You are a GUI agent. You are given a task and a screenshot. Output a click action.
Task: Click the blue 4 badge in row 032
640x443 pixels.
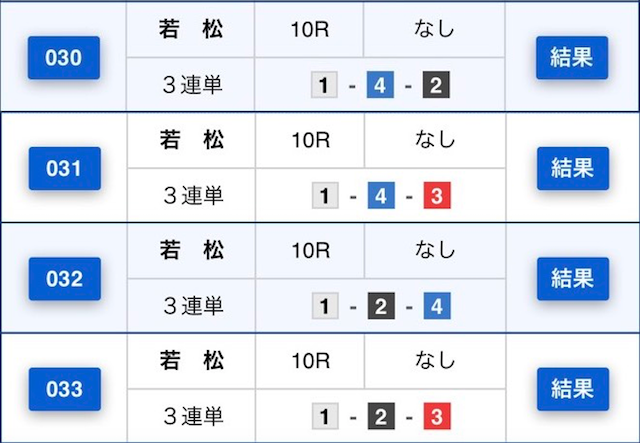pos(437,306)
